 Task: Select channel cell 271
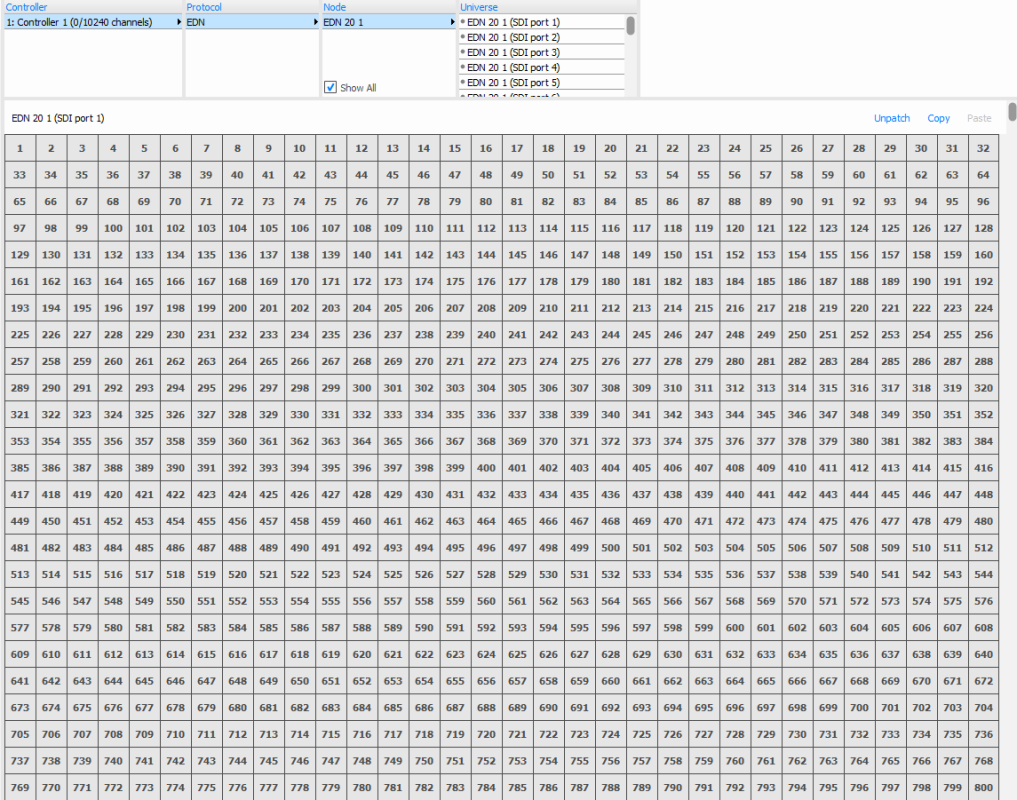coord(455,361)
